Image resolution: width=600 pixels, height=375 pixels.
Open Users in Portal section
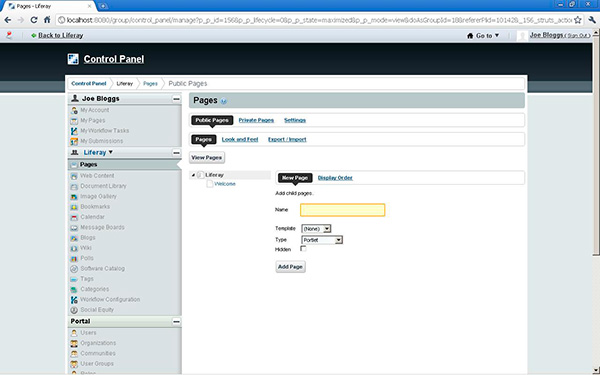tap(88, 333)
